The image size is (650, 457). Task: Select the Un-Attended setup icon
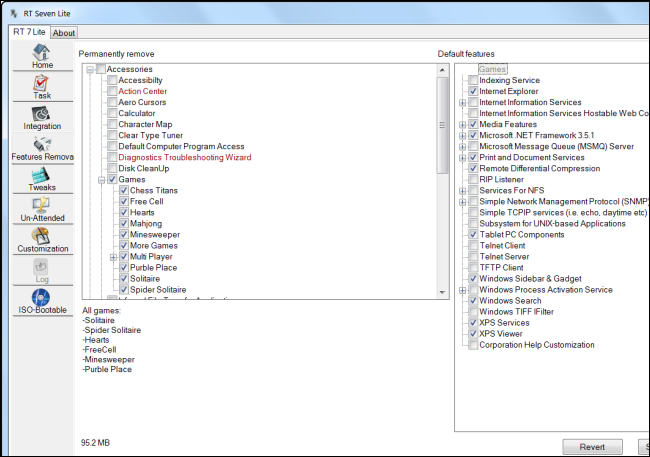coord(41,206)
